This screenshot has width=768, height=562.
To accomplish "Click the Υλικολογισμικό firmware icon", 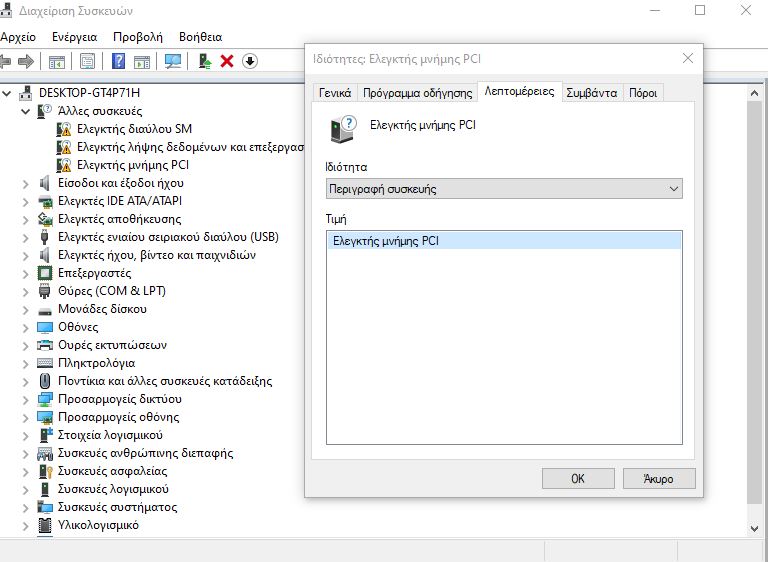I will click(x=45, y=525).
